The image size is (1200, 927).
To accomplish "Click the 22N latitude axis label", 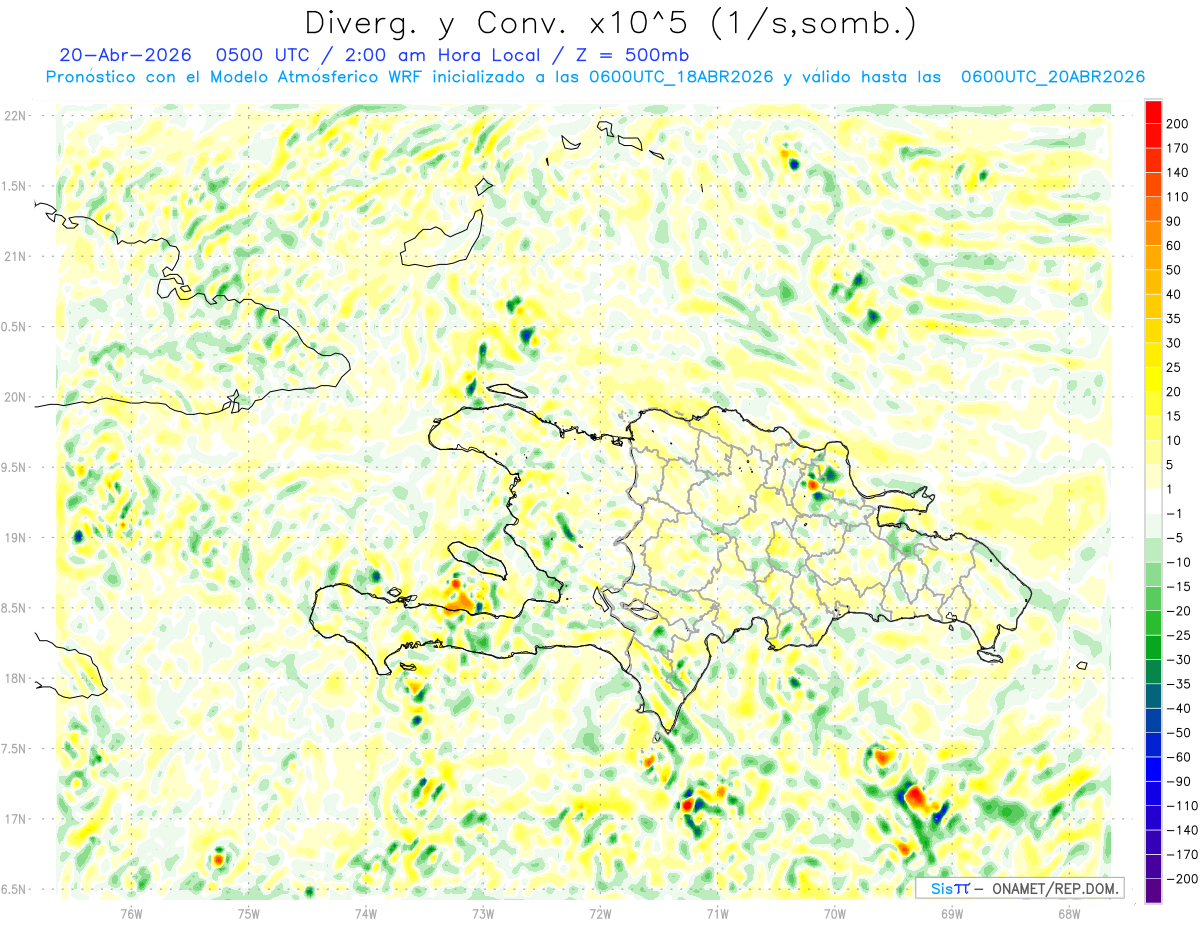I will pos(15,116).
